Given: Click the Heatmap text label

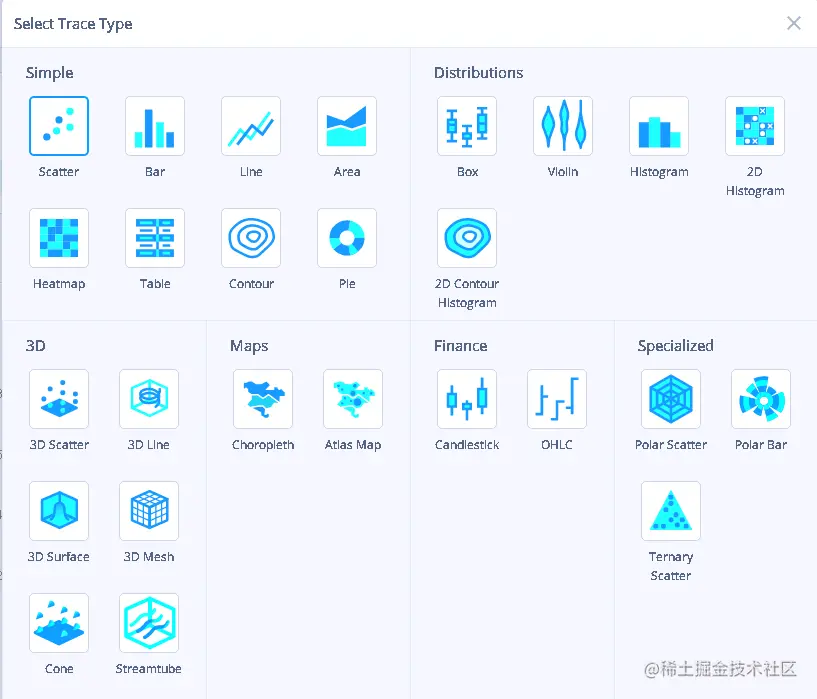Looking at the screenshot, I should point(59,284).
